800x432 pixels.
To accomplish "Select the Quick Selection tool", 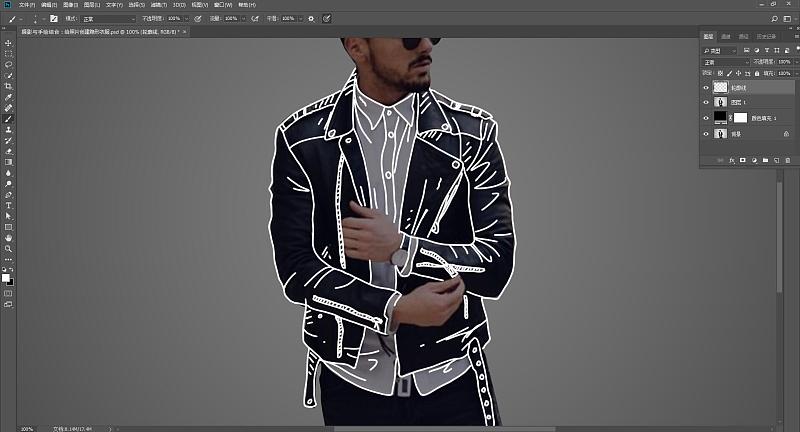I will click(x=8, y=75).
